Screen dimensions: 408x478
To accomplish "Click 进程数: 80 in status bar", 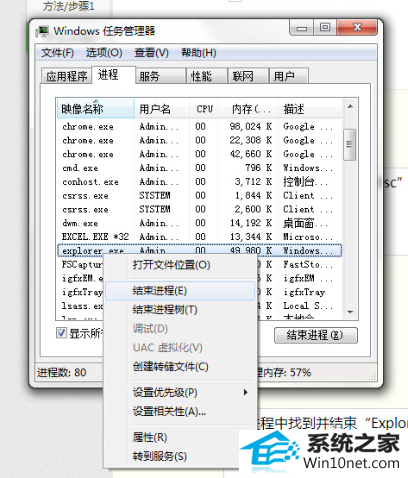I will [62, 372].
